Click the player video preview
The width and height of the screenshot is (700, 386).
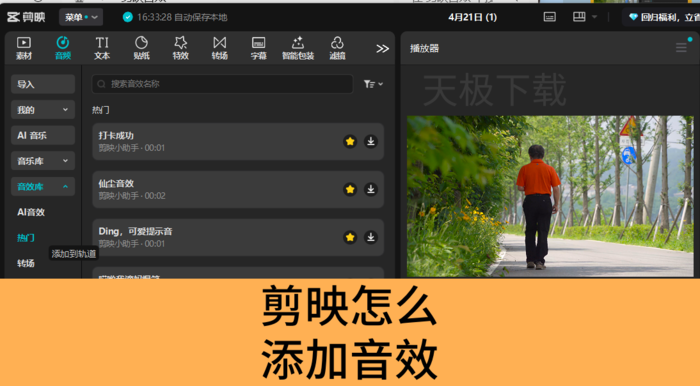tap(550, 196)
